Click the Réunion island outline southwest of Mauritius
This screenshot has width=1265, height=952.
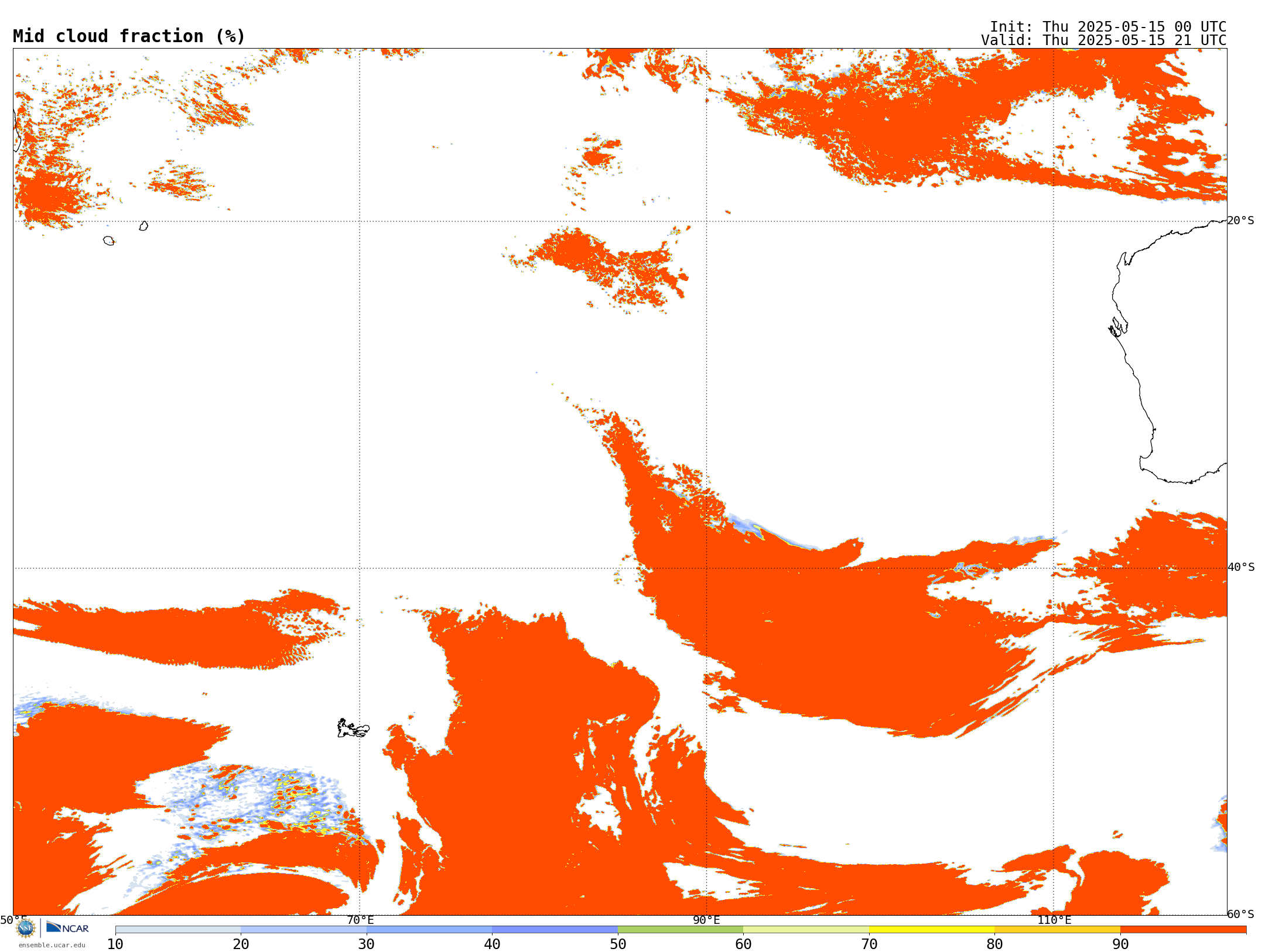[x=109, y=241]
